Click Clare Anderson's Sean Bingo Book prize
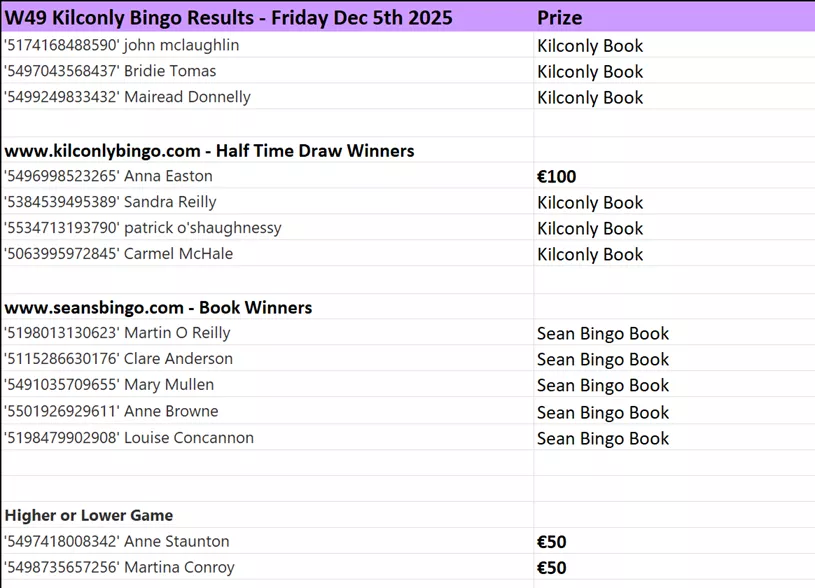 tap(603, 359)
